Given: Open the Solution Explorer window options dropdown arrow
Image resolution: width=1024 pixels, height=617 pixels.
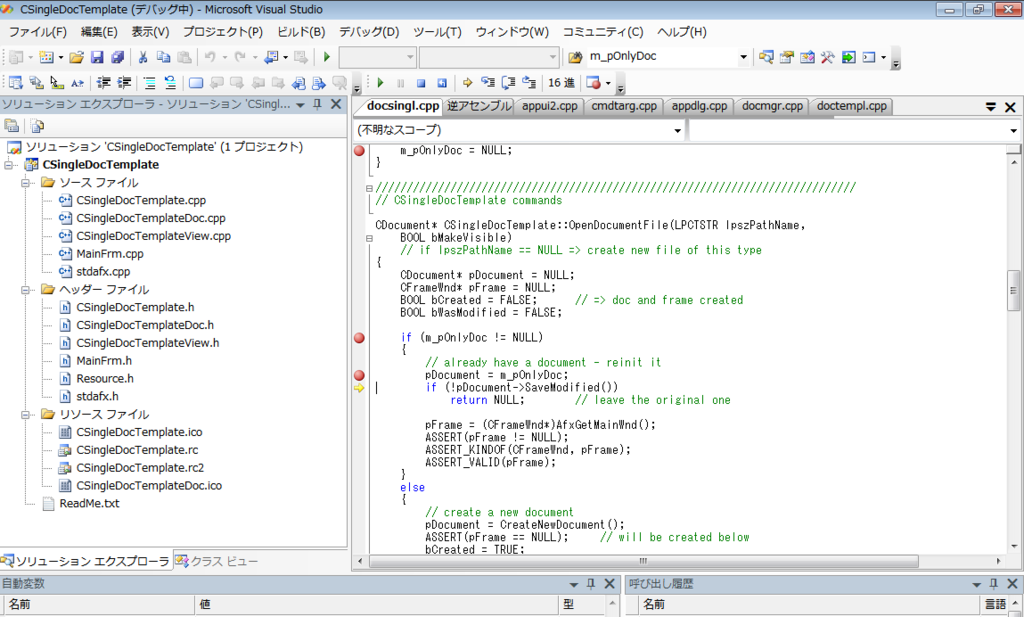Looking at the screenshot, I should (300, 105).
